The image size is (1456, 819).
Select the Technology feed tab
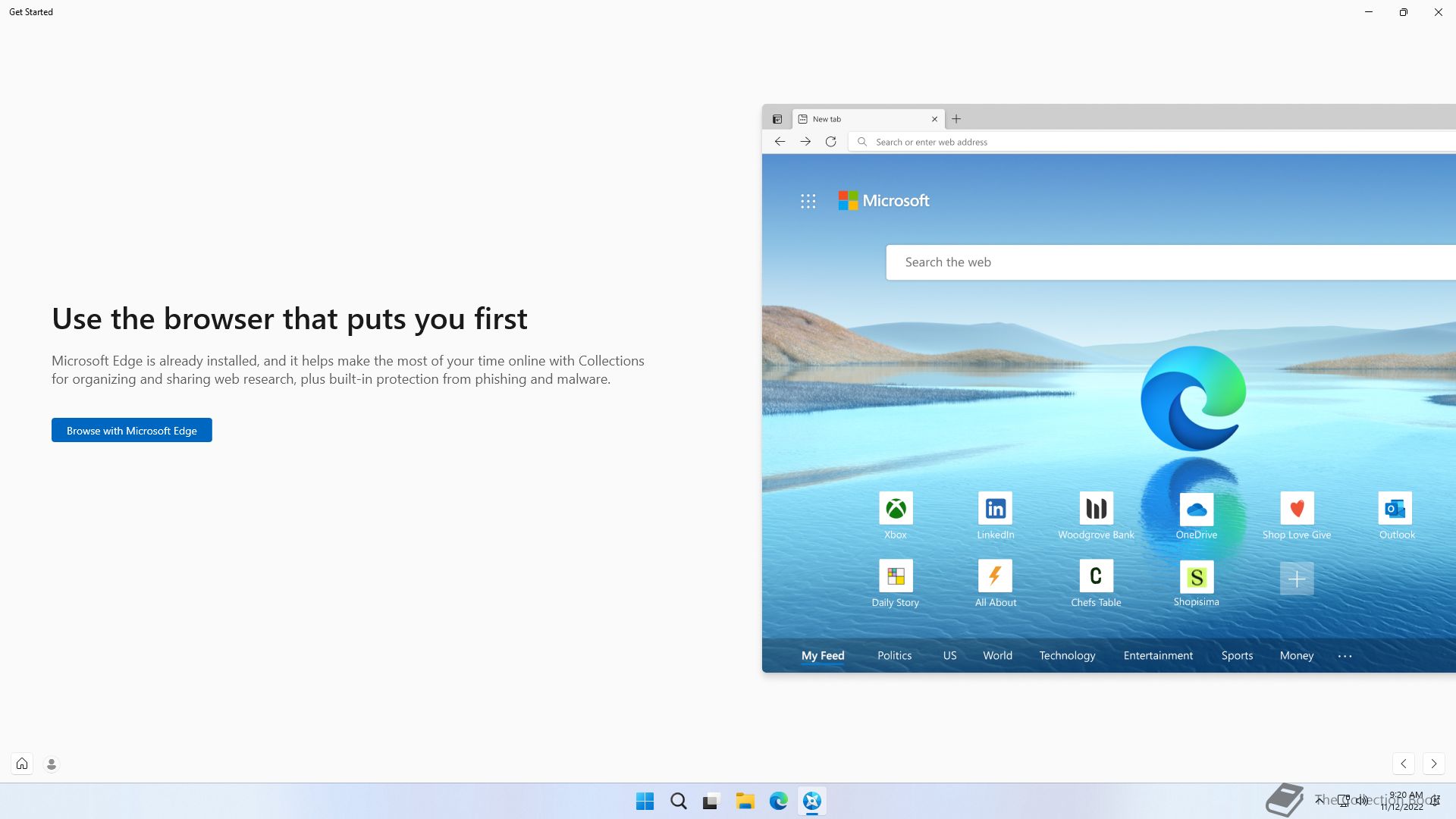pos(1067,655)
